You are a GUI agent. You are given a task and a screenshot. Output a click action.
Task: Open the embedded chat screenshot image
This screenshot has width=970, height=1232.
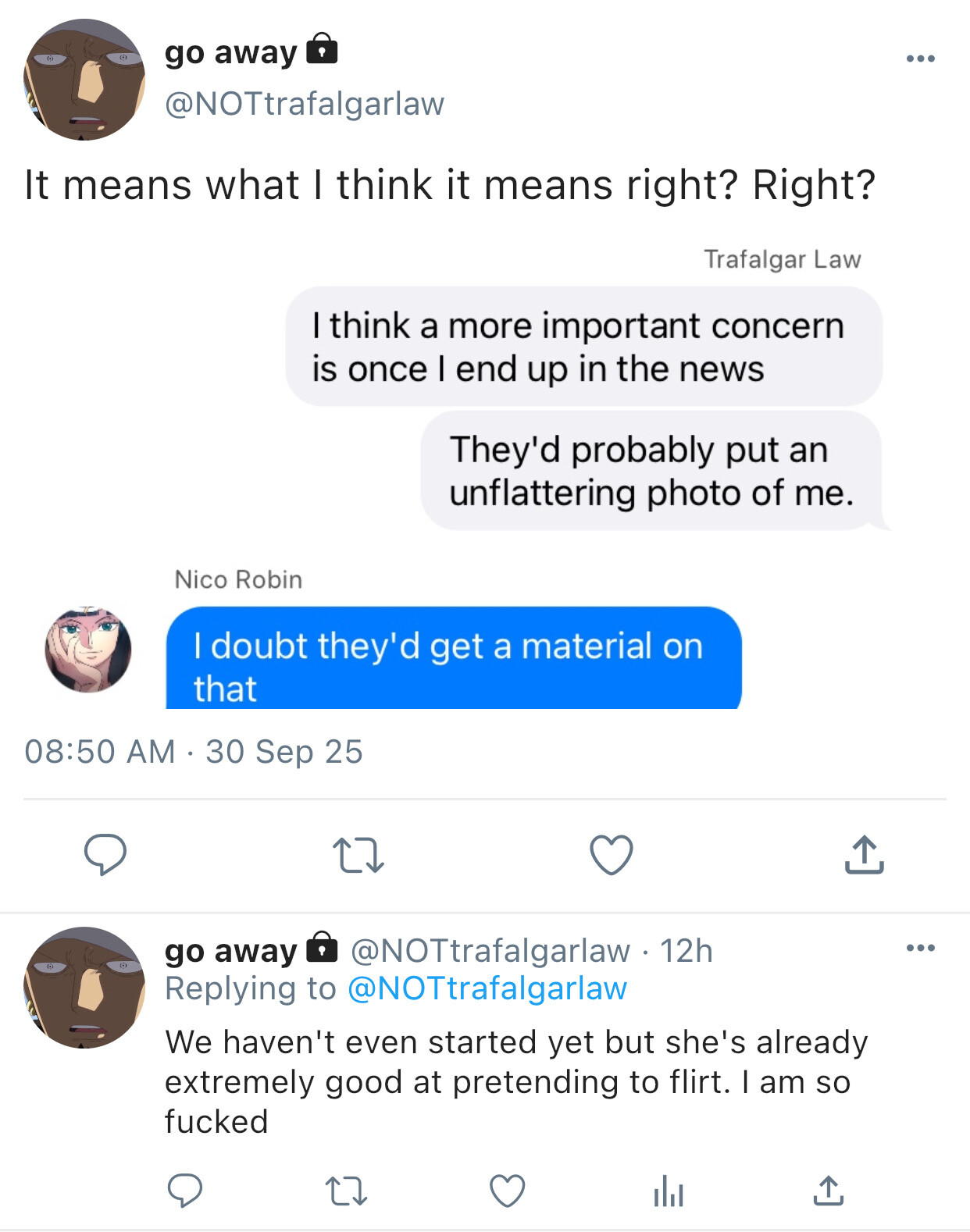(x=484, y=476)
